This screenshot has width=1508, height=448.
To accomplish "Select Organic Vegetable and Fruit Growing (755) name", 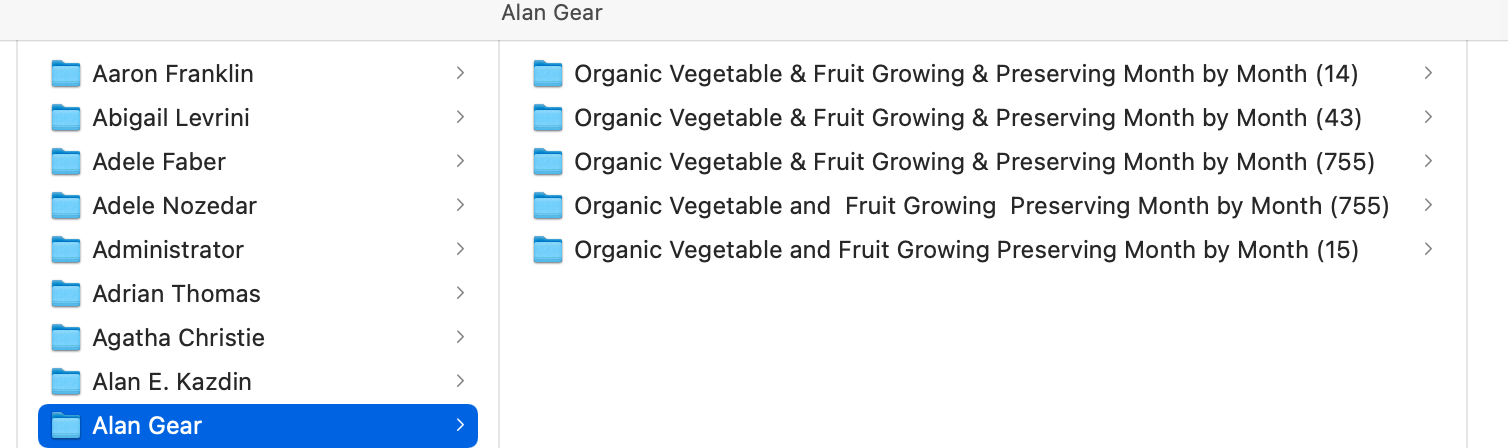I will (x=981, y=206).
